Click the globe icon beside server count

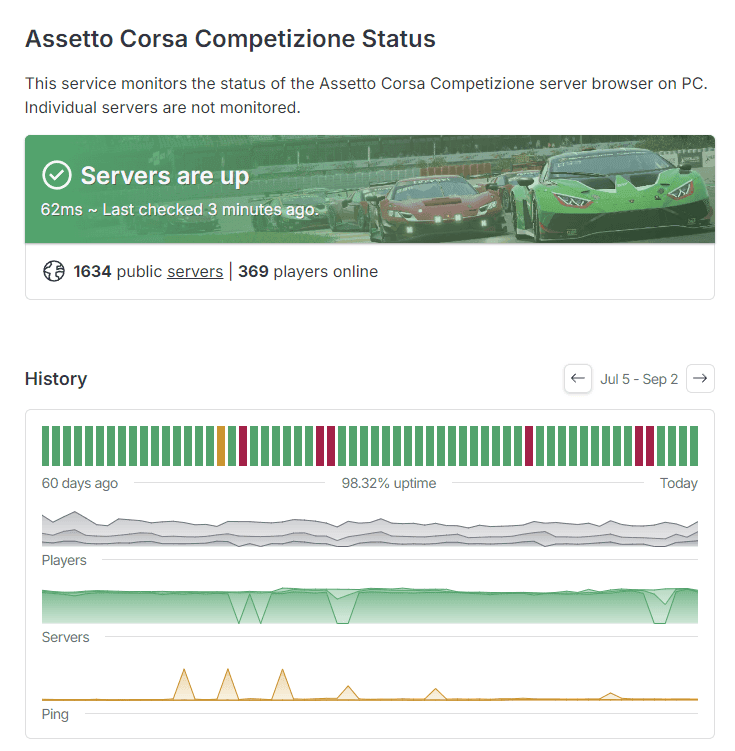(x=54, y=271)
